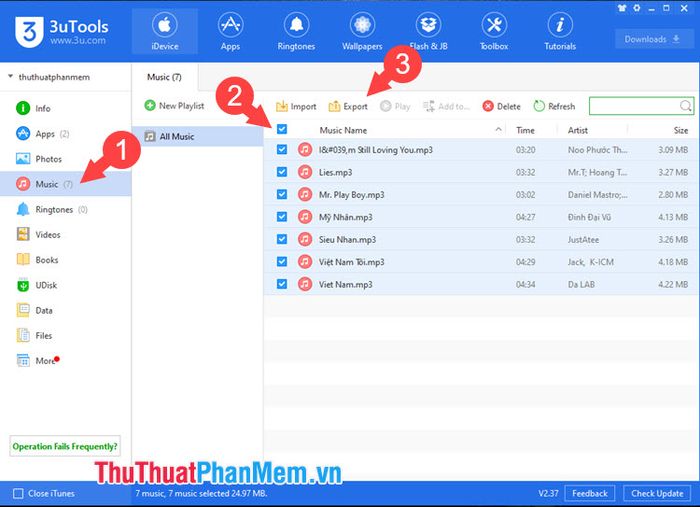Open the Downloads button

click(x=652, y=39)
